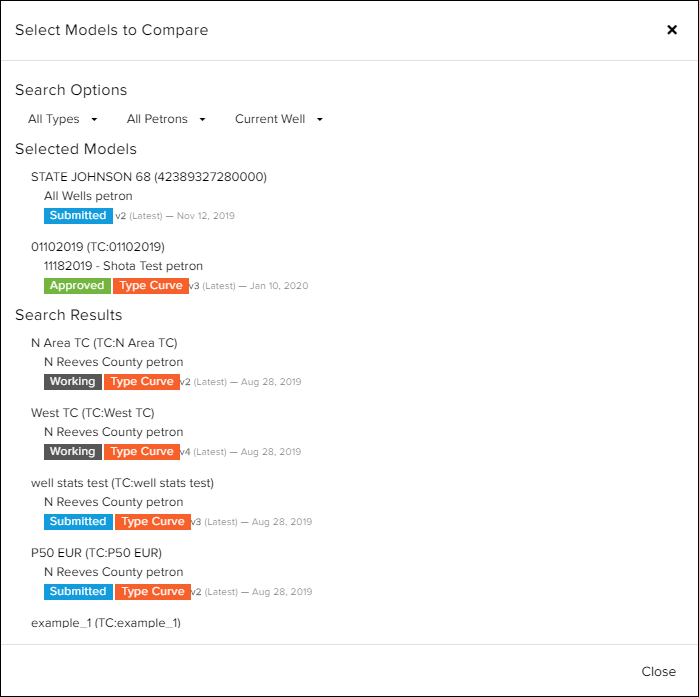Select P50 EUR type curve result
The image size is (699, 697).
tap(96, 553)
